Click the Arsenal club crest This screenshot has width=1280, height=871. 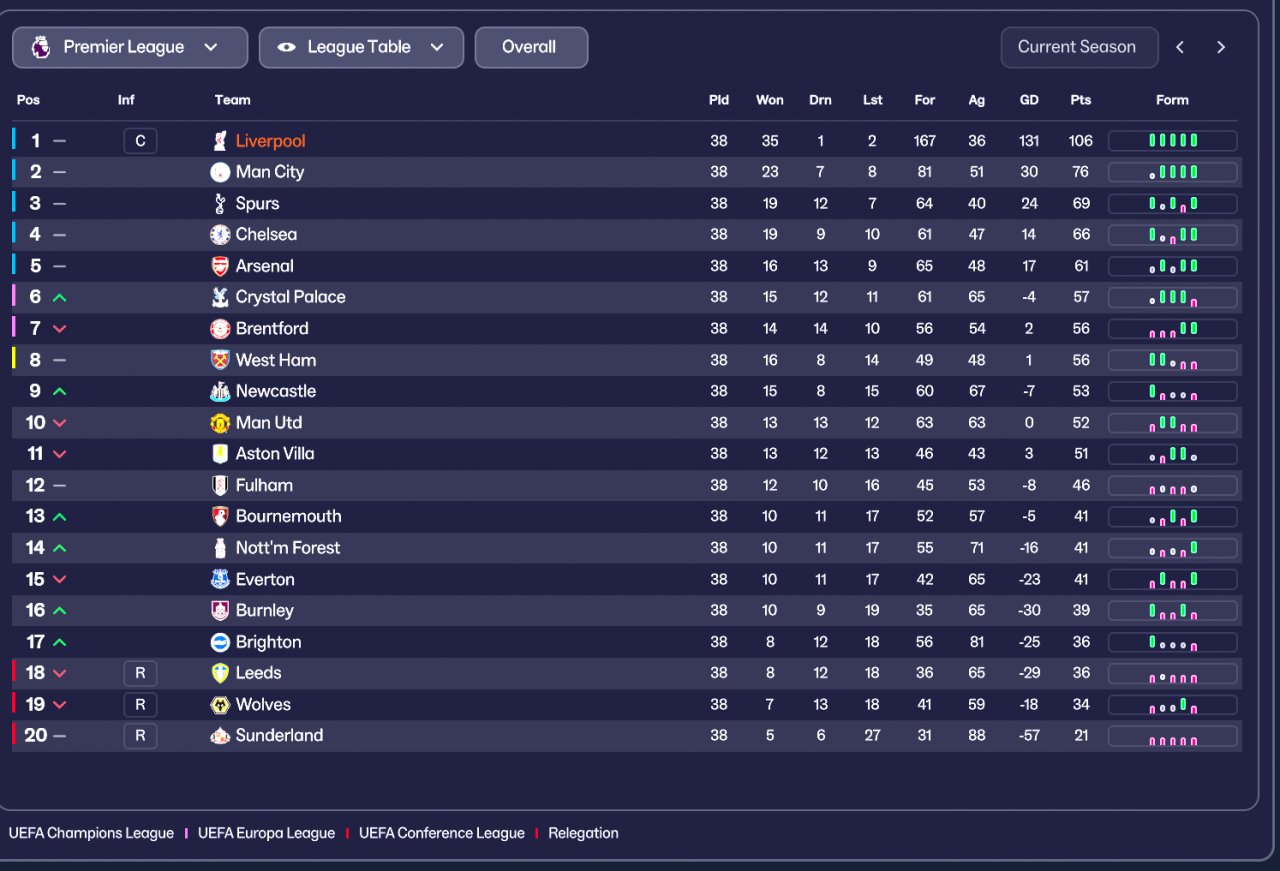coord(220,266)
